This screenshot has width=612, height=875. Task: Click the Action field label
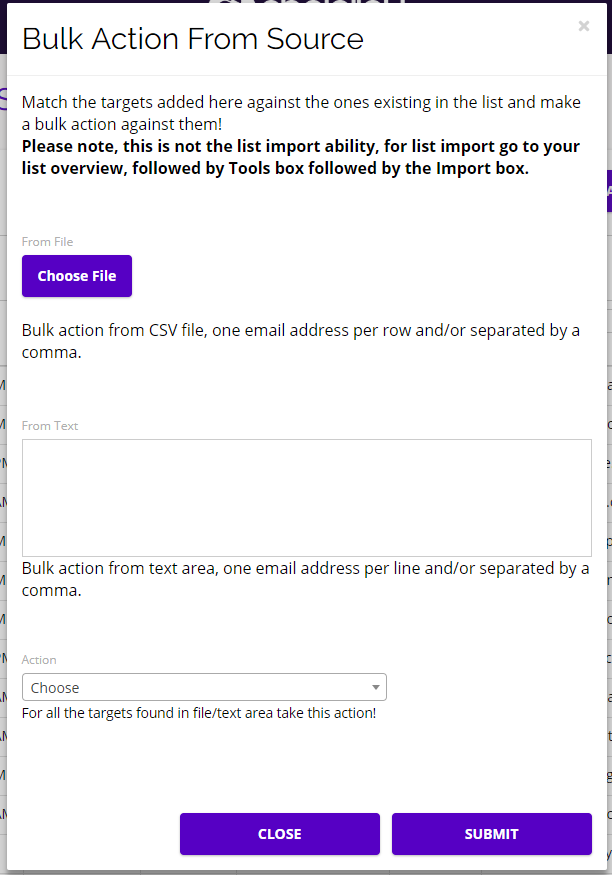pyautogui.click(x=39, y=659)
